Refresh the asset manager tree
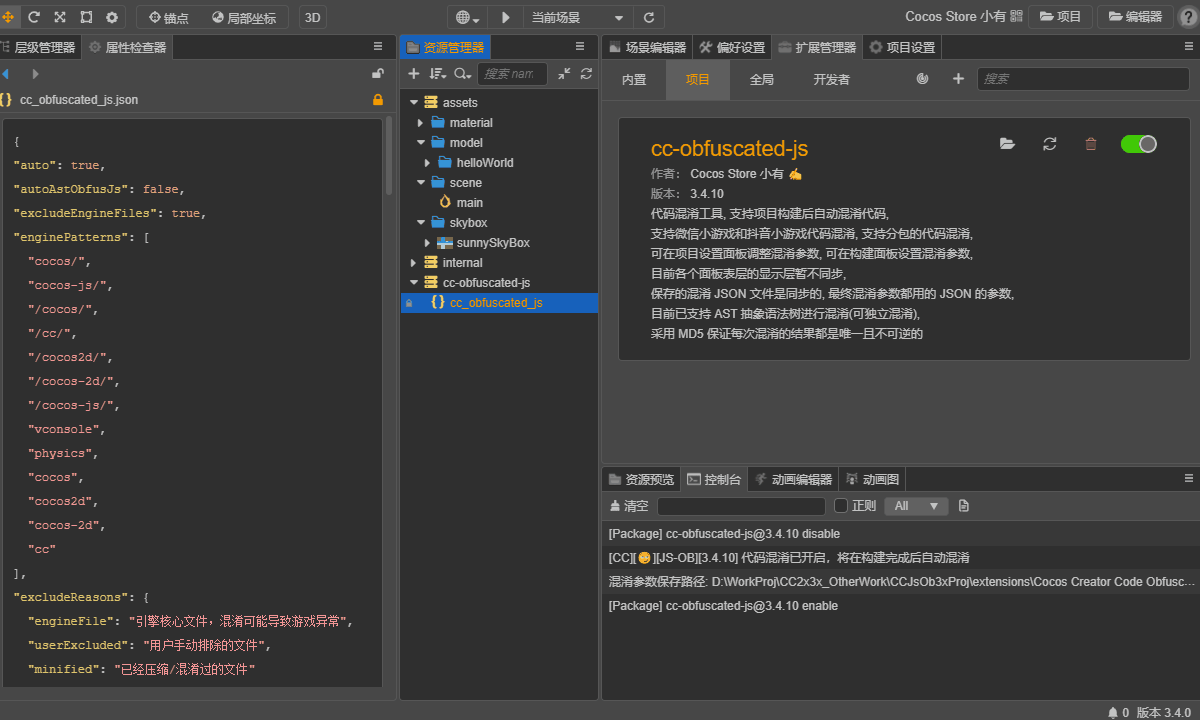The image size is (1200, 720). [x=586, y=74]
